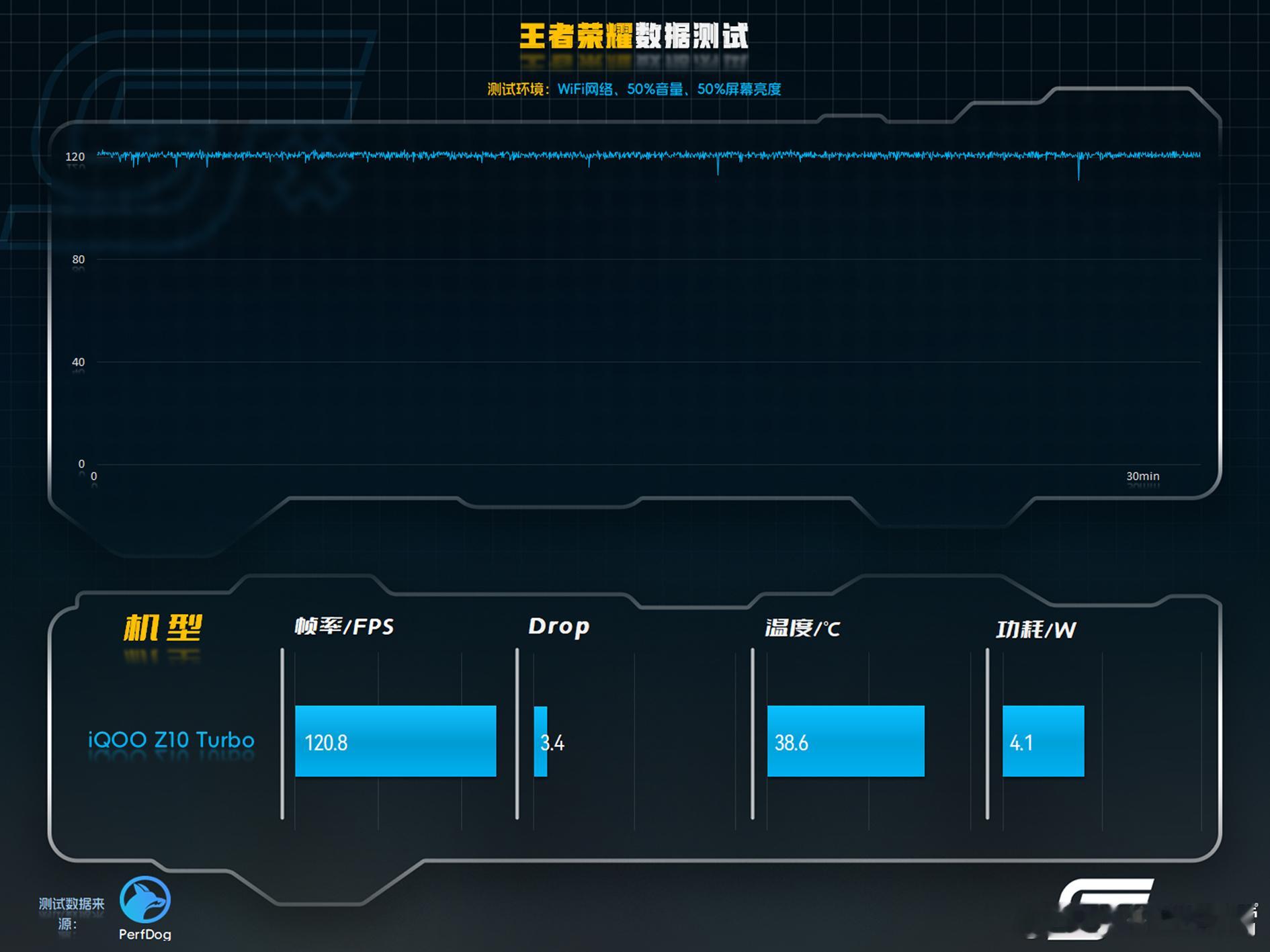This screenshot has height=952, width=1270.
Task: Click the 80 y-axis label
Action: [x=79, y=259]
